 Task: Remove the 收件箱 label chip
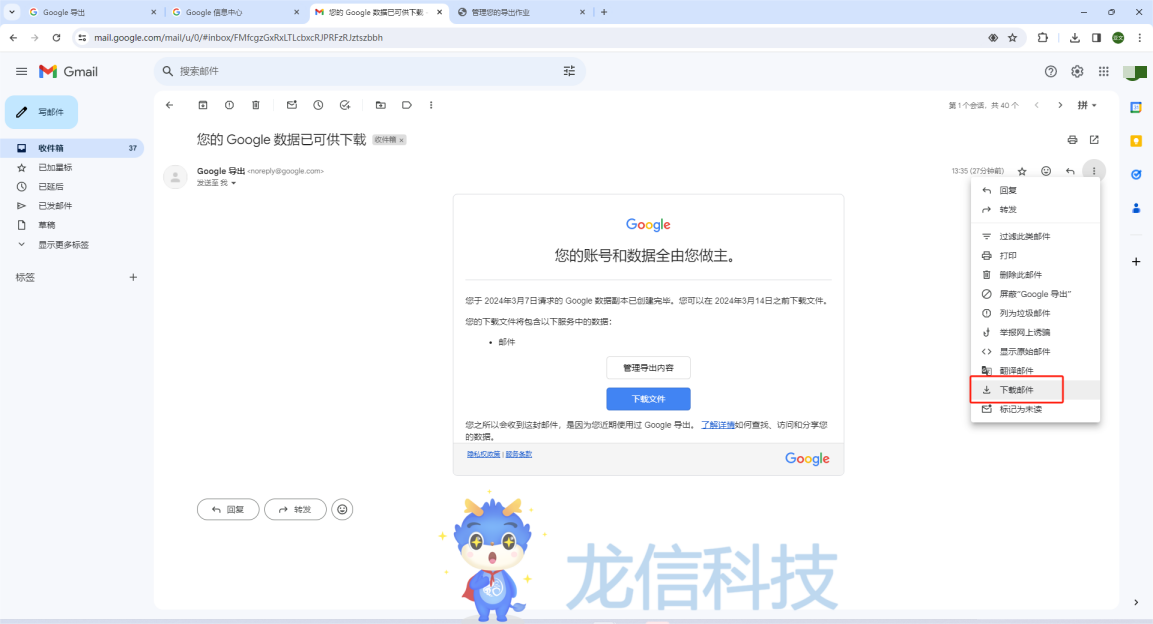click(401, 140)
